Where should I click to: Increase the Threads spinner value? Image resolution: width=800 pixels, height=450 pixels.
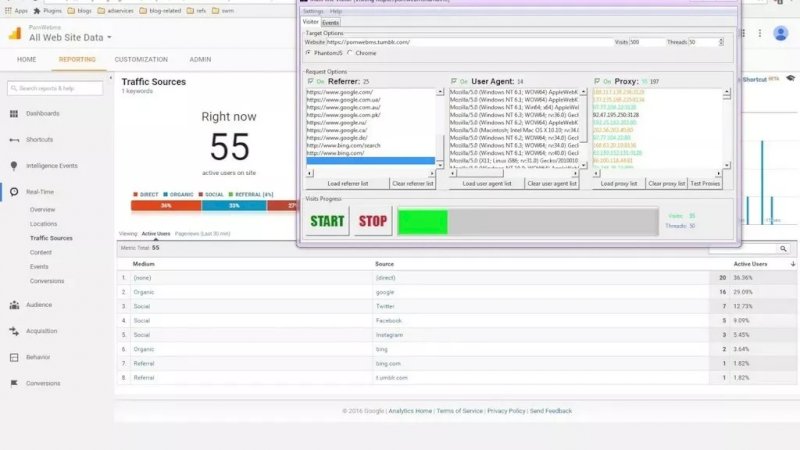tap(721, 40)
